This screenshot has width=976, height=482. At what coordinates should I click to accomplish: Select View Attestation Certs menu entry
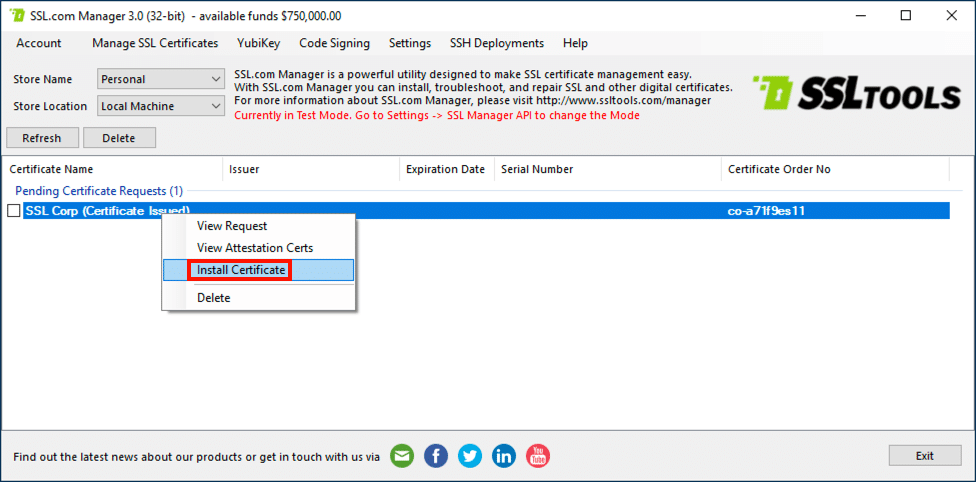(x=255, y=248)
